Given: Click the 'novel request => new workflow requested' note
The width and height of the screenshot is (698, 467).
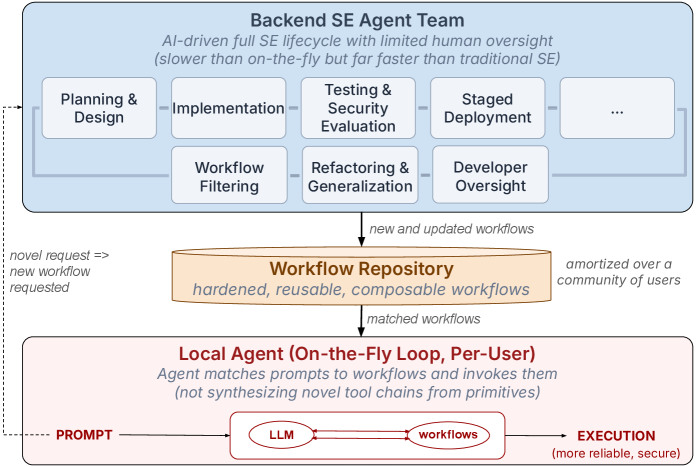Looking at the screenshot, I should point(59,272).
